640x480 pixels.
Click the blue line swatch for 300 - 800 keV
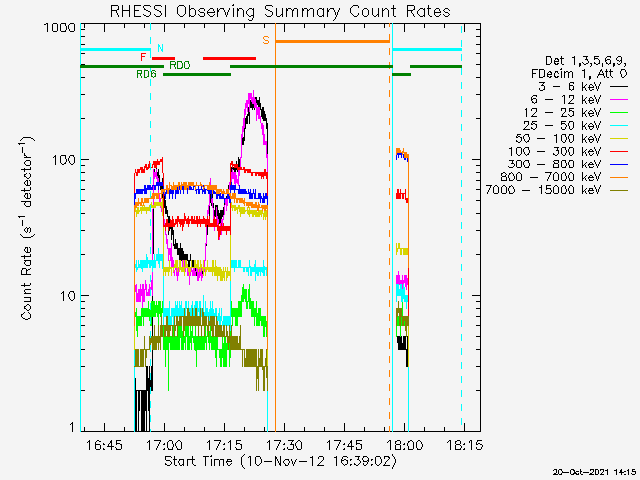619,164
